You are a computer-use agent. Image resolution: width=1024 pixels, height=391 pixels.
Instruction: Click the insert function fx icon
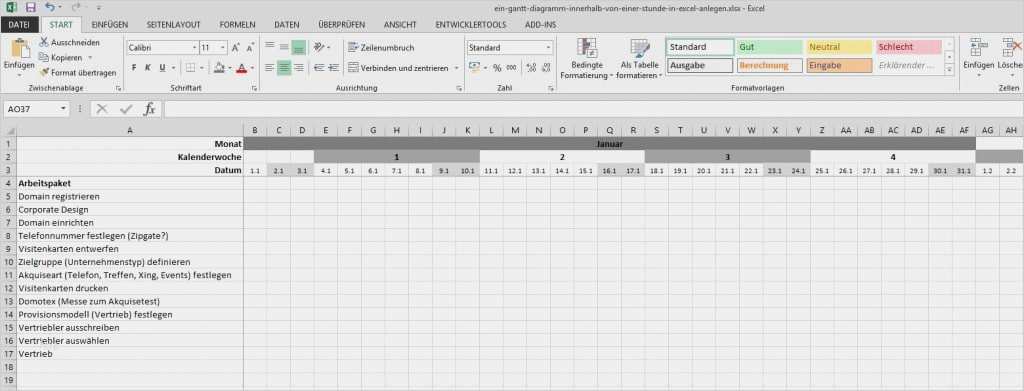[150, 109]
